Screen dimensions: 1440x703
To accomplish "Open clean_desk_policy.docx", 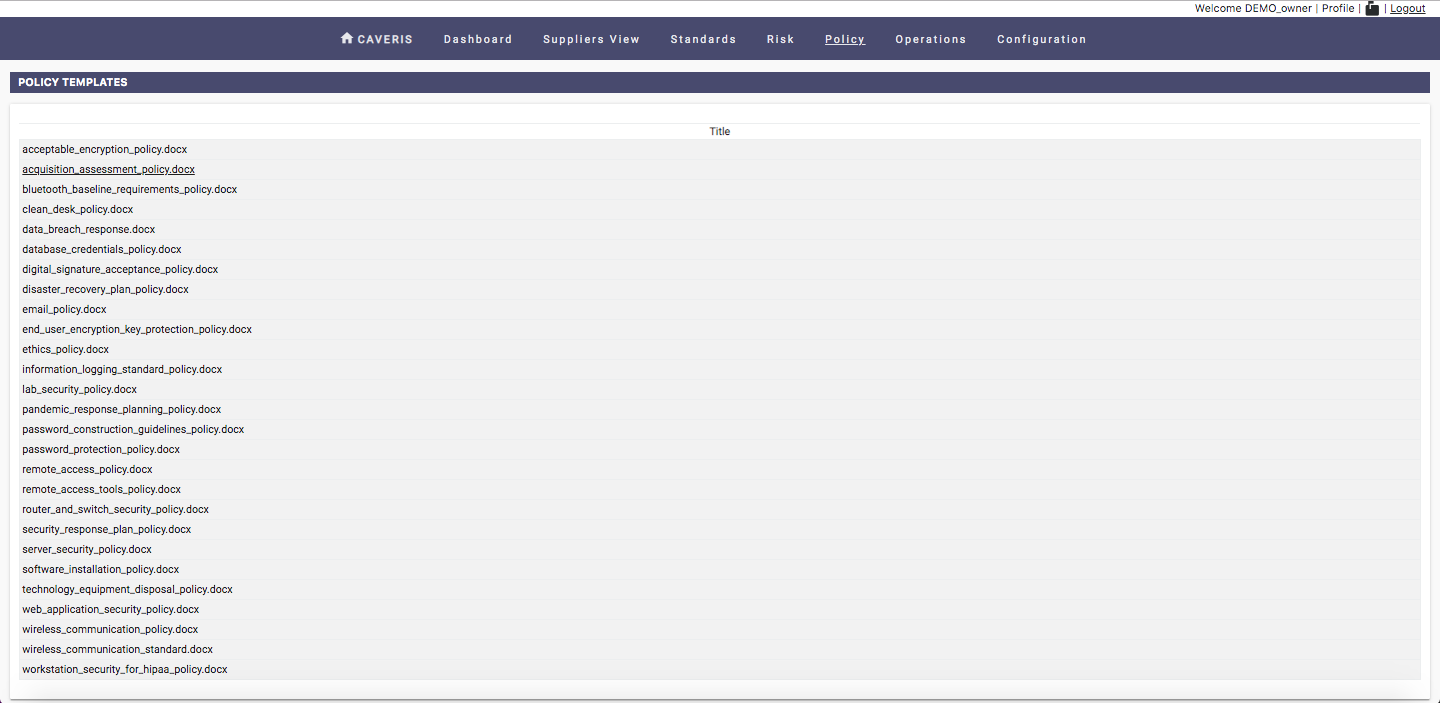I will (x=78, y=209).
